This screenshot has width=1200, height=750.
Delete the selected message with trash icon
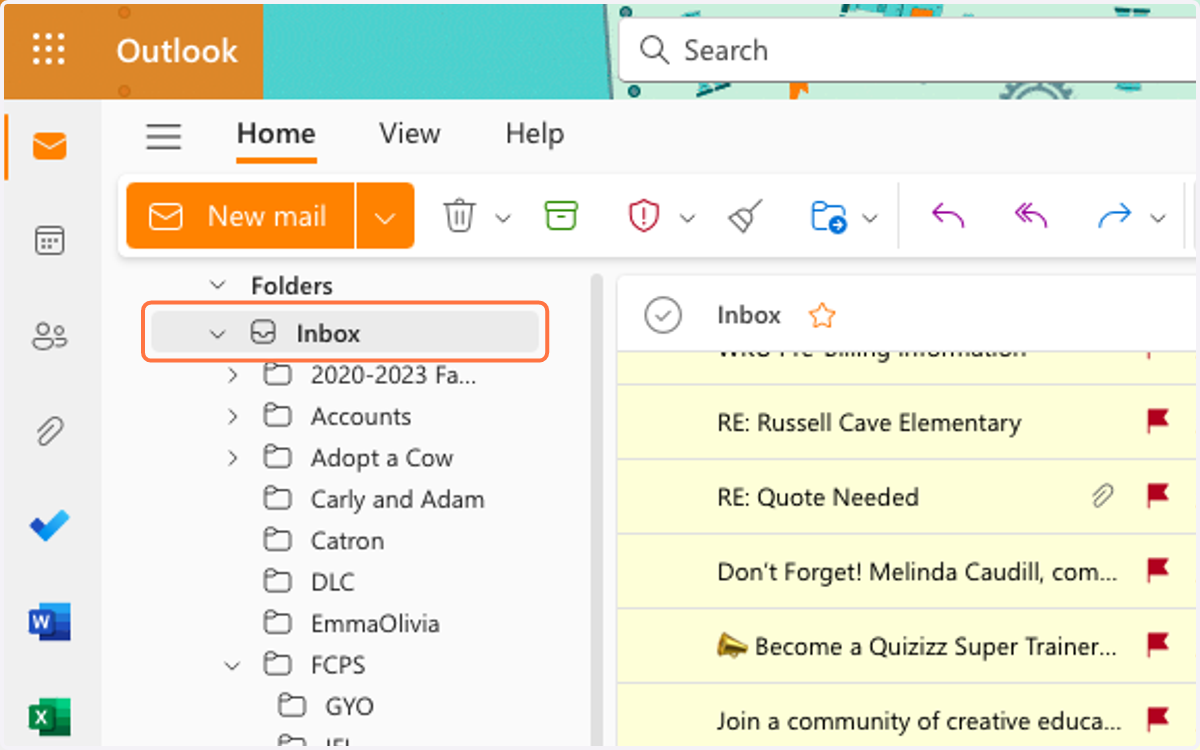tap(460, 216)
